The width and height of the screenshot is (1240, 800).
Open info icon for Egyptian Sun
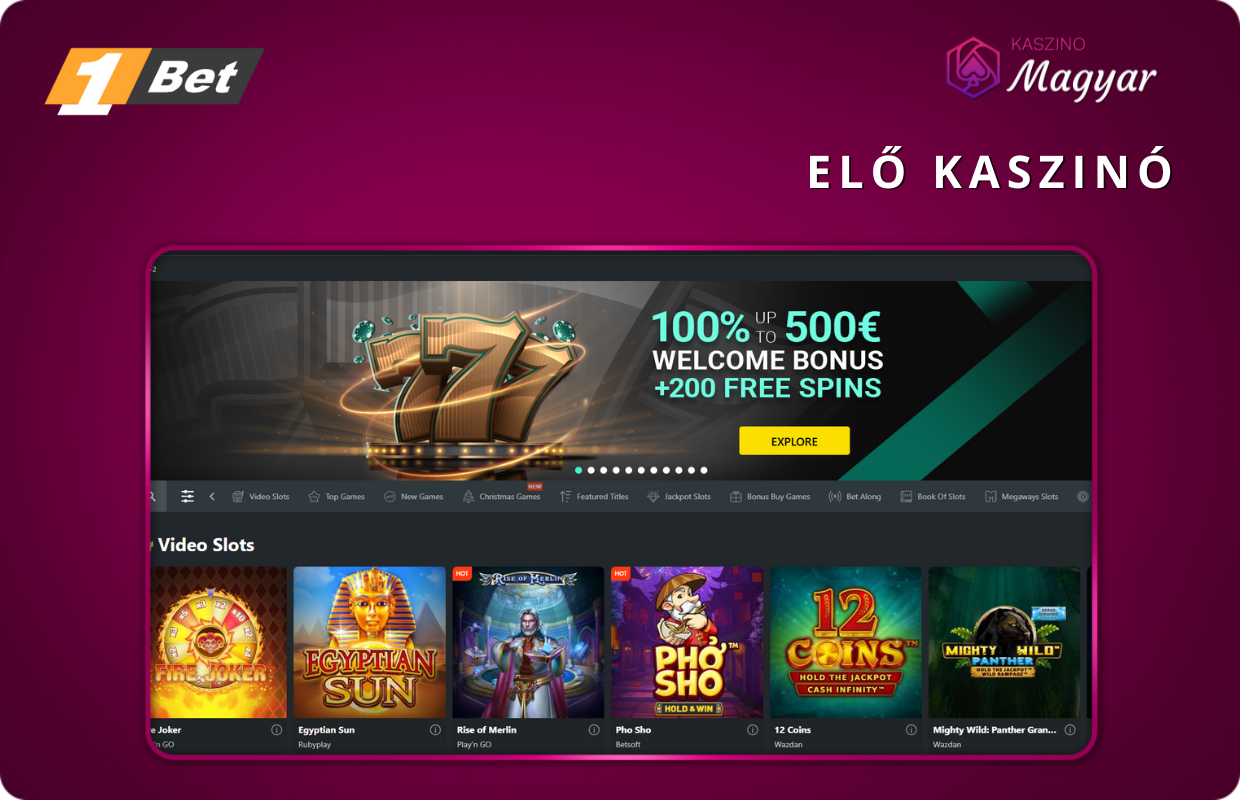click(435, 730)
